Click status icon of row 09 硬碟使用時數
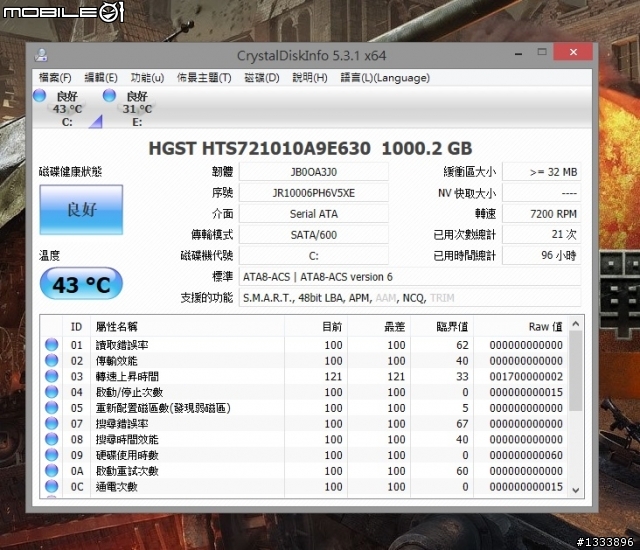This screenshot has height=550, width=640. 51,455
